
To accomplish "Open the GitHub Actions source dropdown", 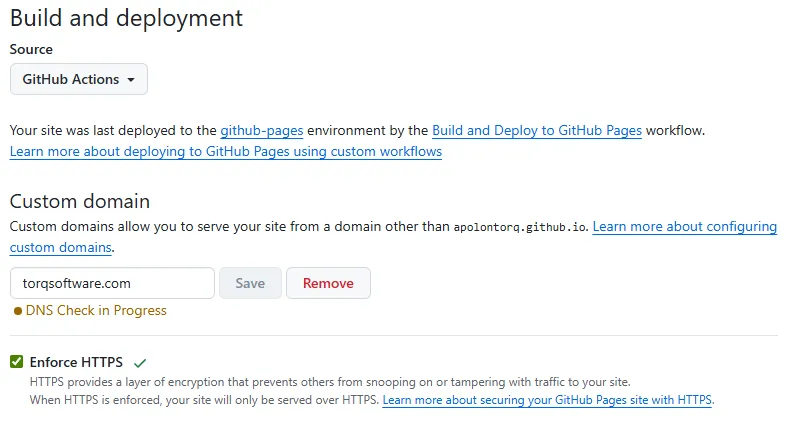I will (78, 79).
